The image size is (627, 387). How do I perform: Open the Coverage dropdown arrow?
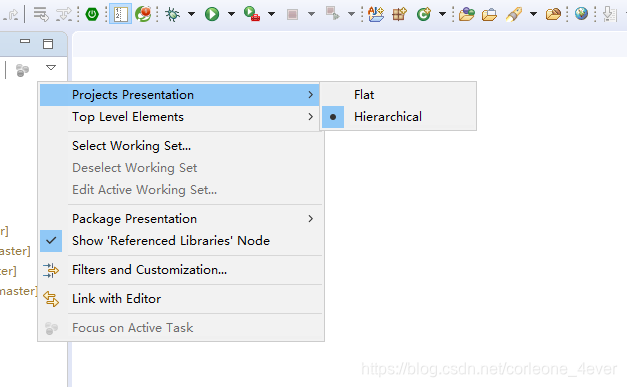272,14
